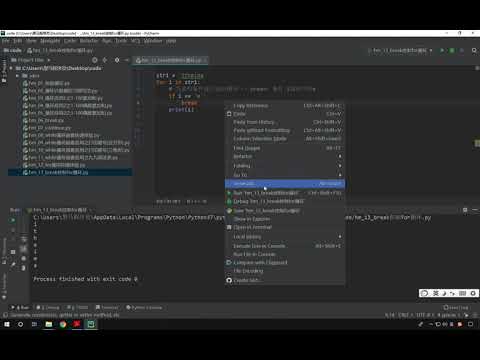
Task: Open run configuration dropdown in toolbar
Action: tap(400, 50)
